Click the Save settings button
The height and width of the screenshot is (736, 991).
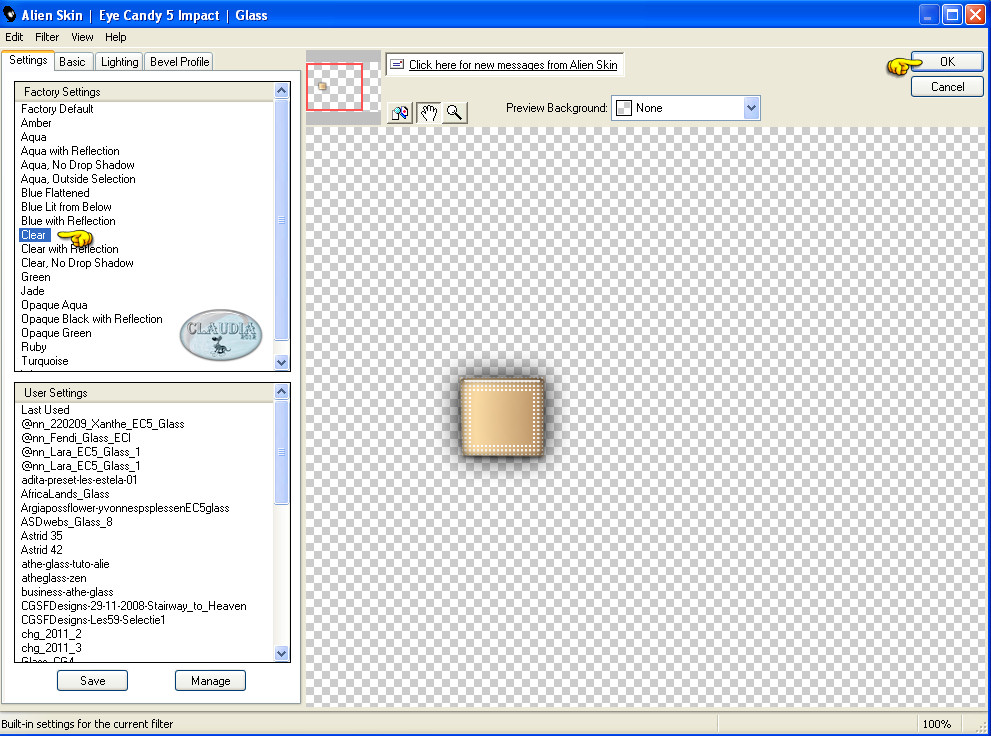click(92, 681)
